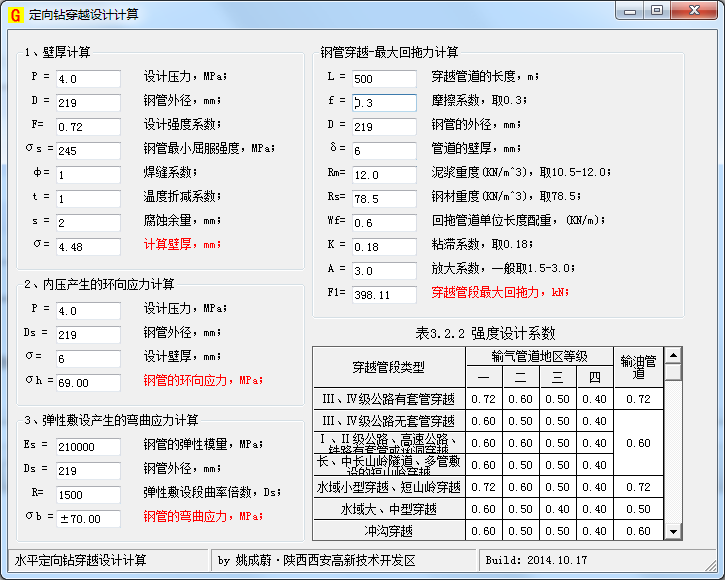Close the directional drilling calculation window
725x580 pixels.
(696, 10)
